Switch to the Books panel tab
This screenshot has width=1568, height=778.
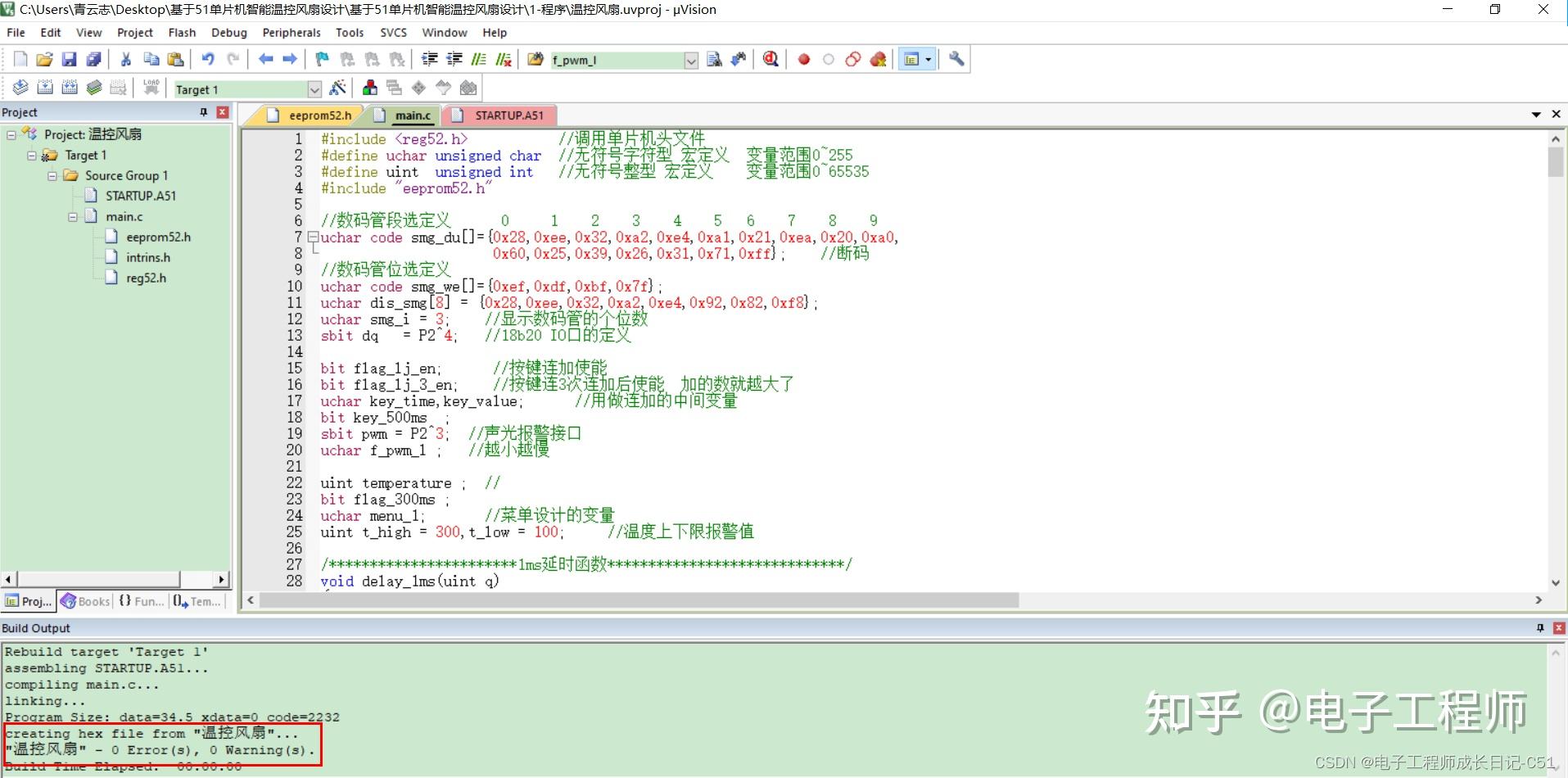pos(86,601)
